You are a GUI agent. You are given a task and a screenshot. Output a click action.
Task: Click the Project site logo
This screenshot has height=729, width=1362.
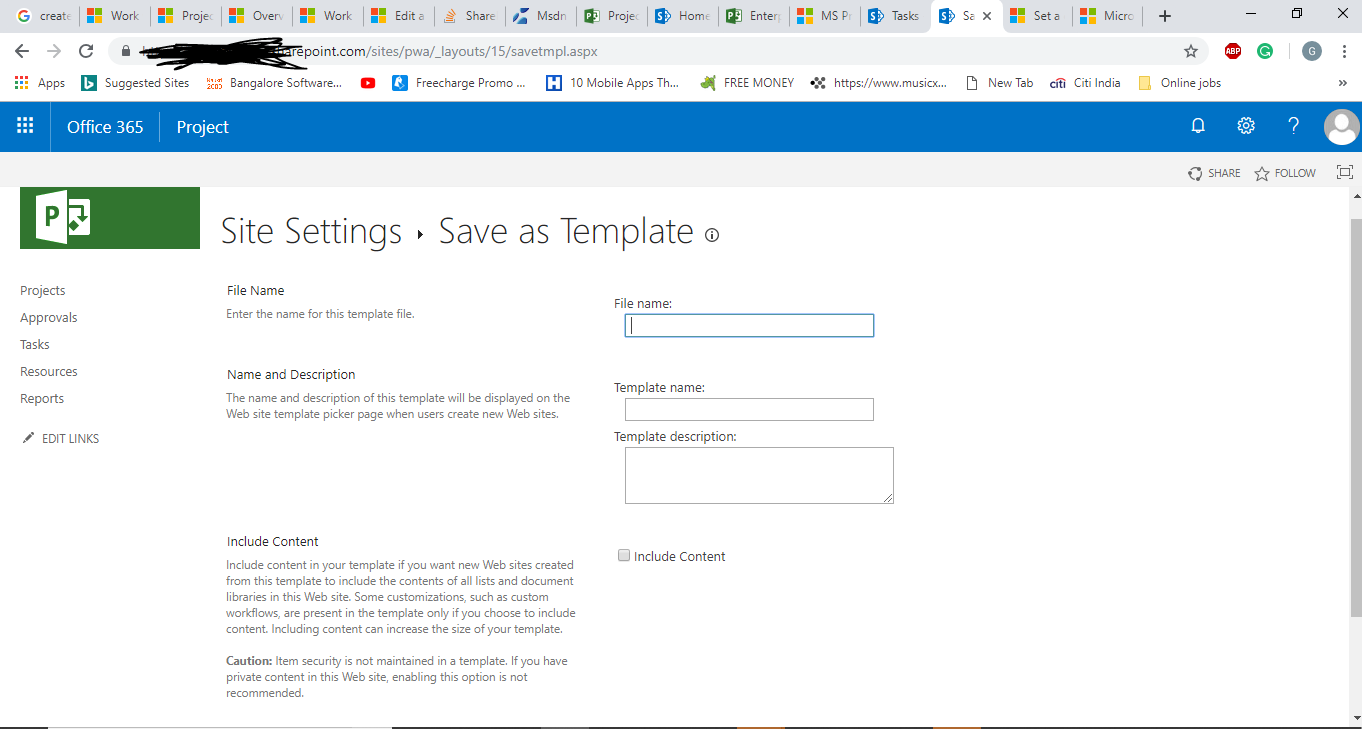[x=110, y=218]
